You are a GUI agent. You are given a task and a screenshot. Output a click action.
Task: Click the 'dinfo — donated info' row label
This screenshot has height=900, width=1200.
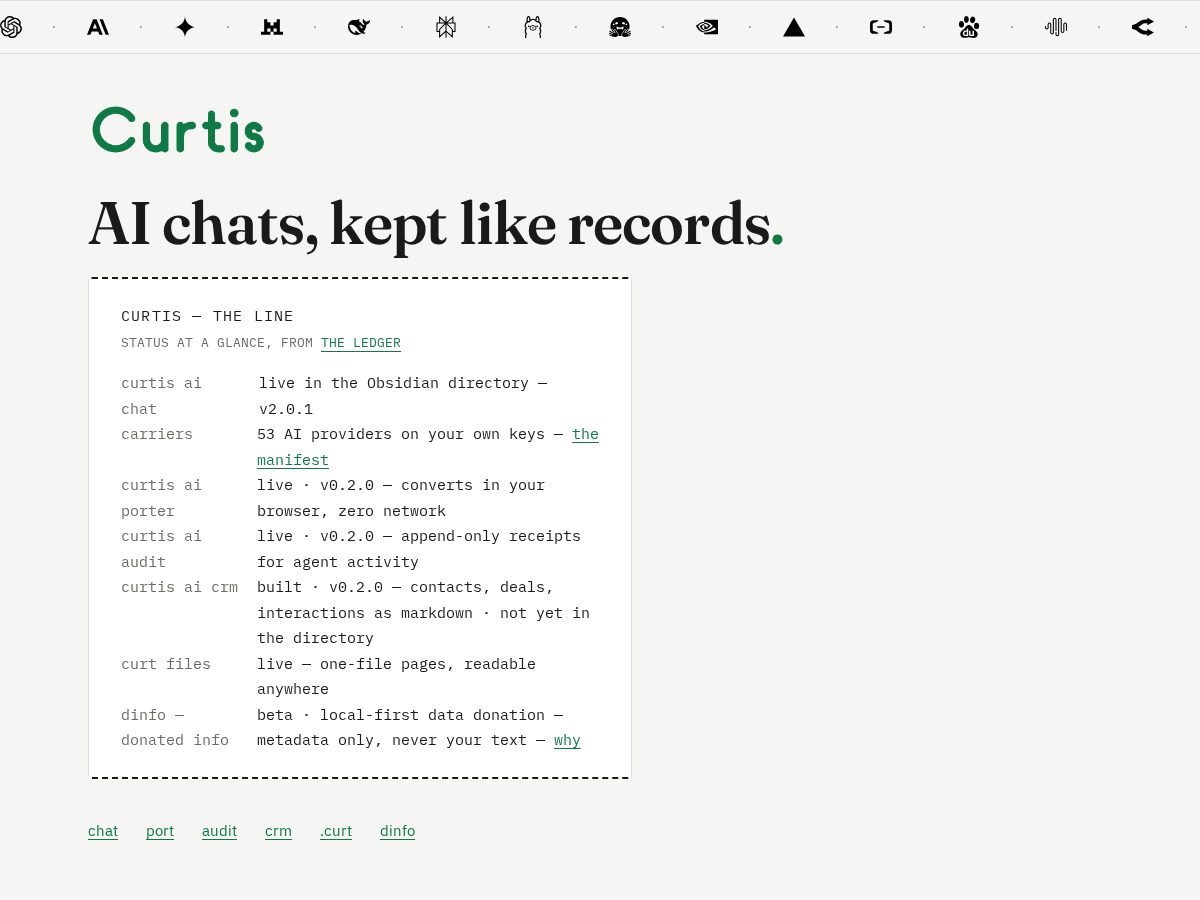pos(175,727)
